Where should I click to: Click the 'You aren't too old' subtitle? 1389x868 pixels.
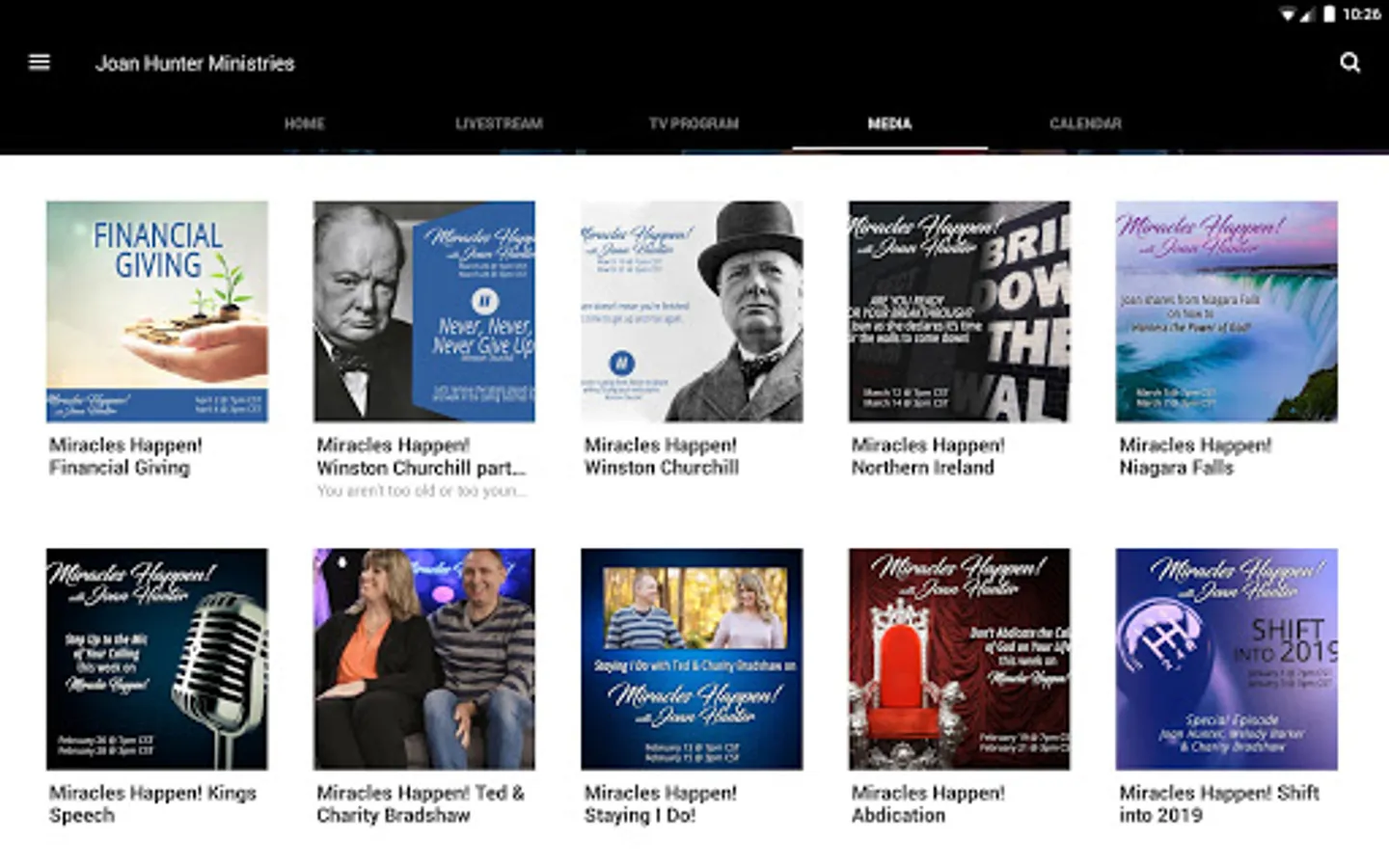tap(422, 491)
